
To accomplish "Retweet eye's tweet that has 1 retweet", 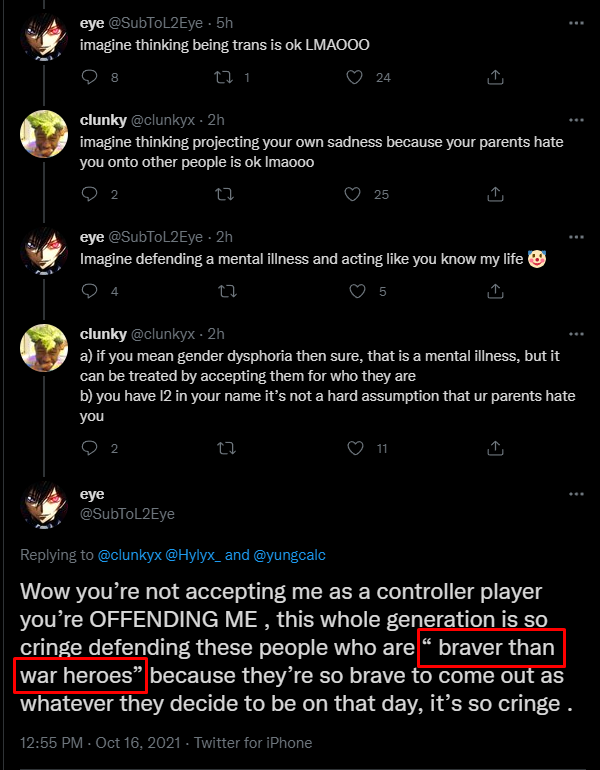I will (x=225, y=77).
